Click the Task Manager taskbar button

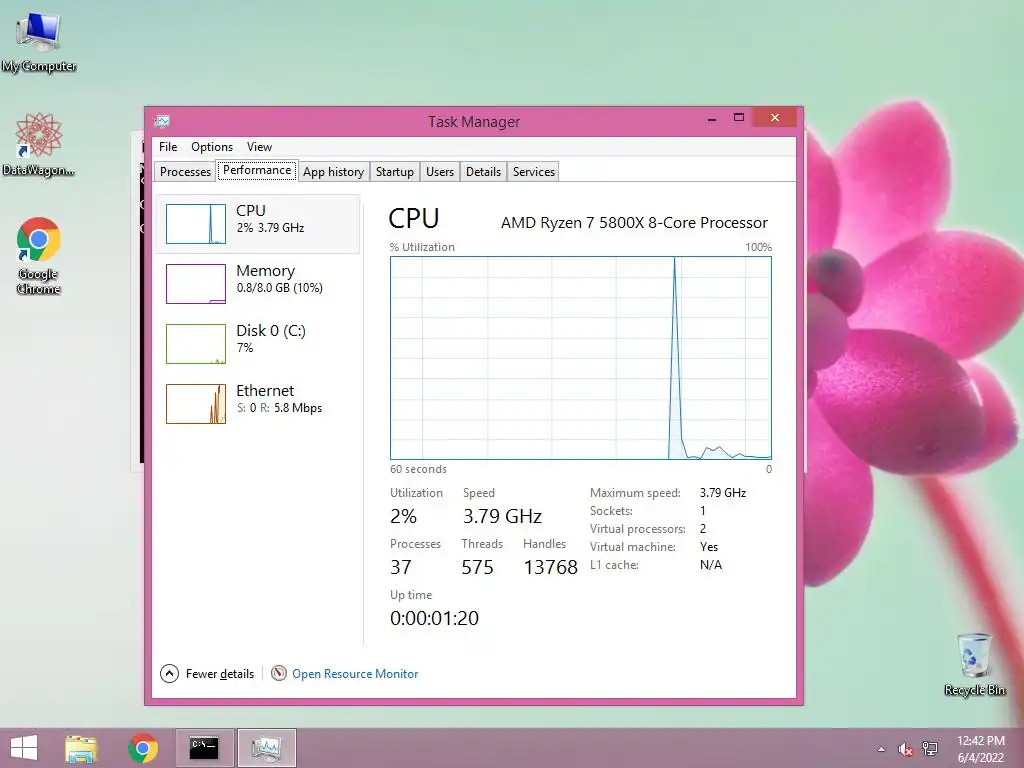[266, 748]
